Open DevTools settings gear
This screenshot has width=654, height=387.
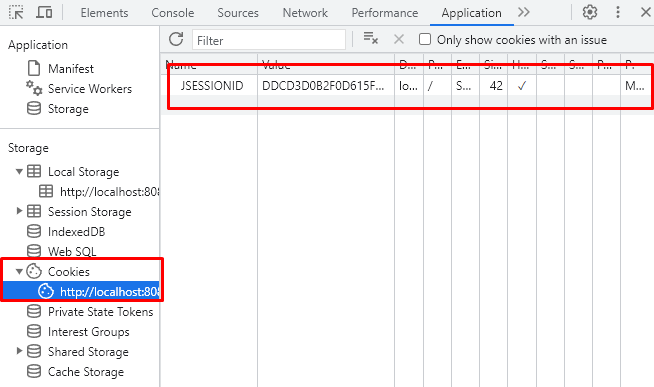coord(590,12)
